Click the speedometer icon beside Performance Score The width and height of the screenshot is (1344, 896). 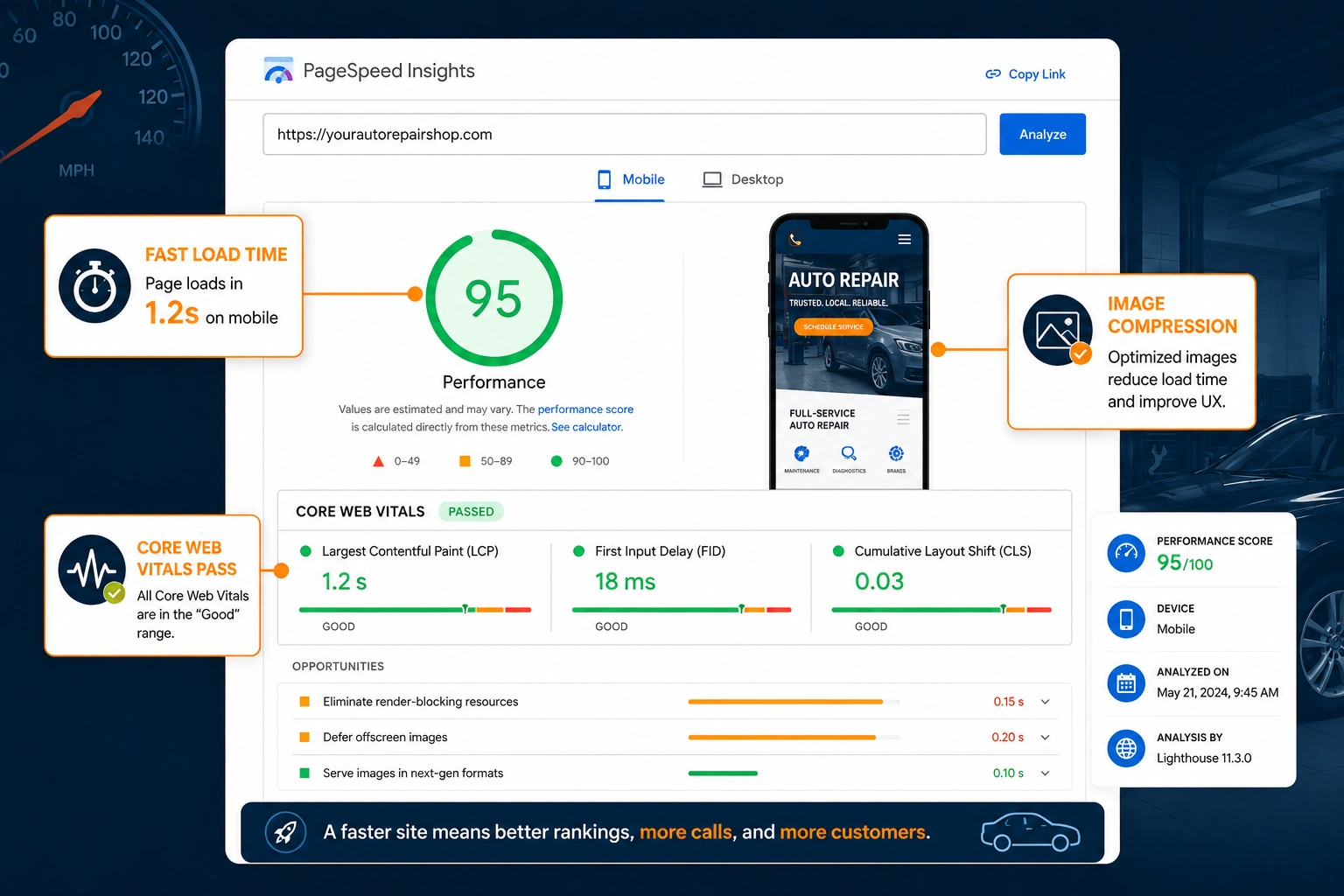coord(1126,553)
